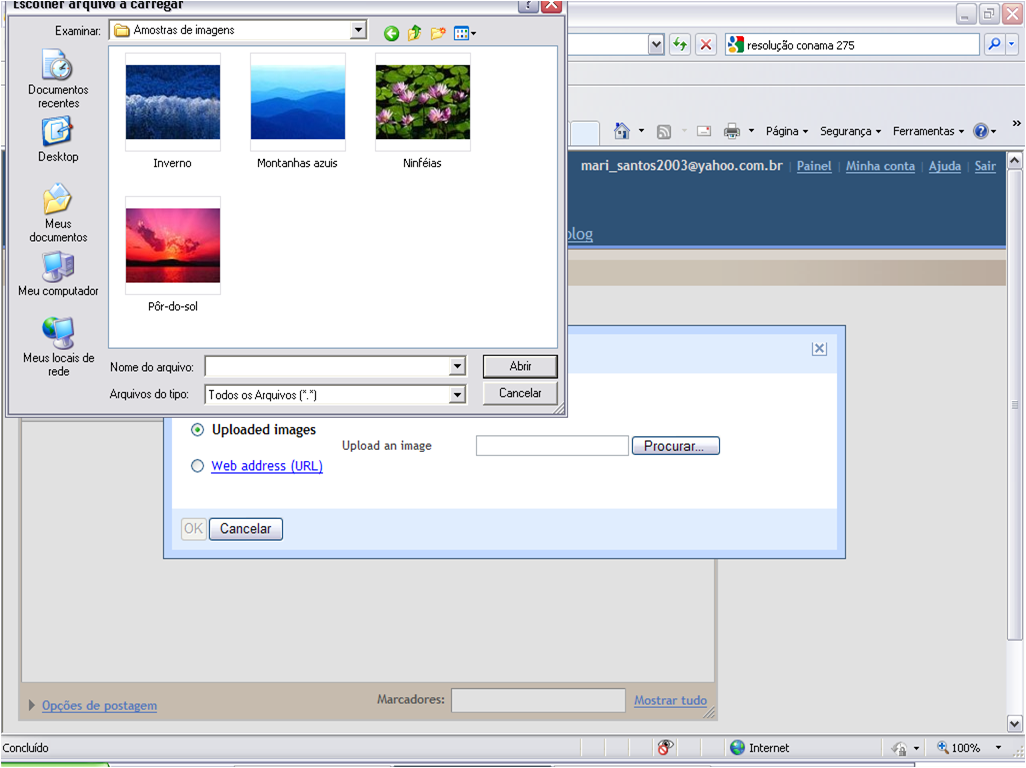The width and height of the screenshot is (1026, 768).
Task: Close the image upload popup X
Action: pos(819,349)
